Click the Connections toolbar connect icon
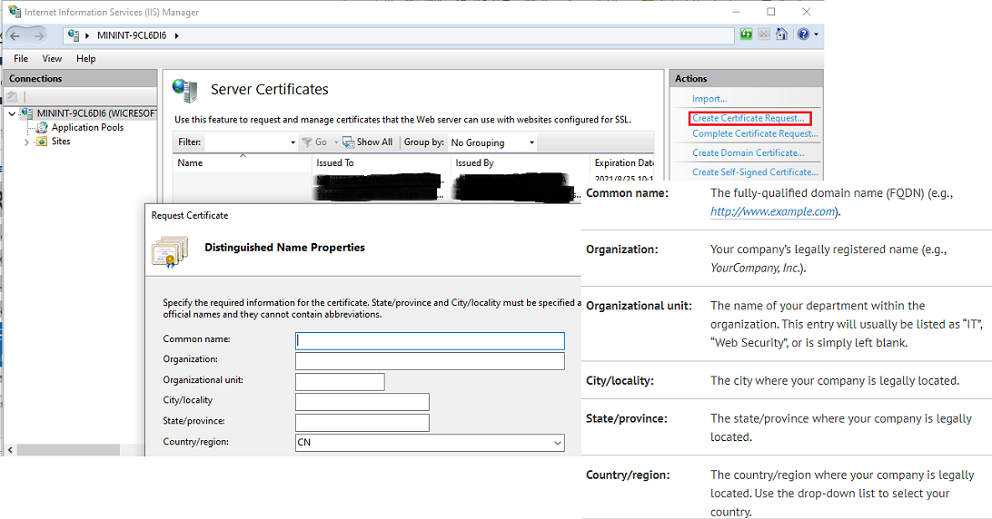Screen dimensions: 992x519 pyautogui.click(x=12, y=96)
